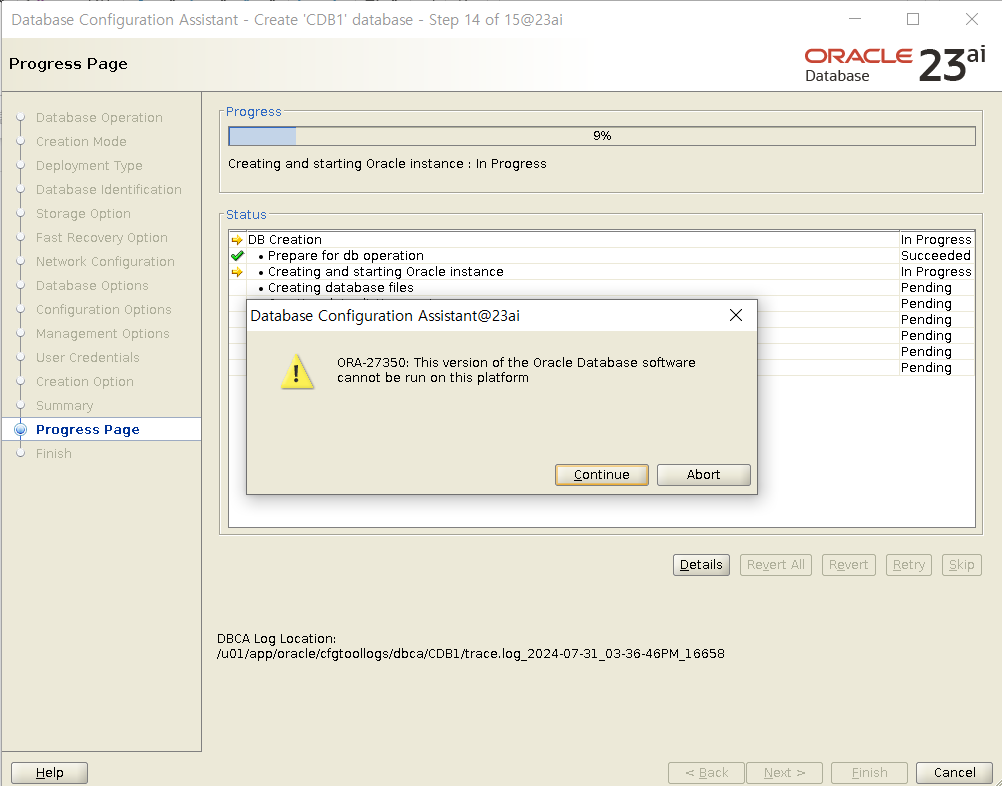1002x786 pixels.
Task: Click the yellow warning triangle icon
Action: pyautogui.click(x=297, y=371)
